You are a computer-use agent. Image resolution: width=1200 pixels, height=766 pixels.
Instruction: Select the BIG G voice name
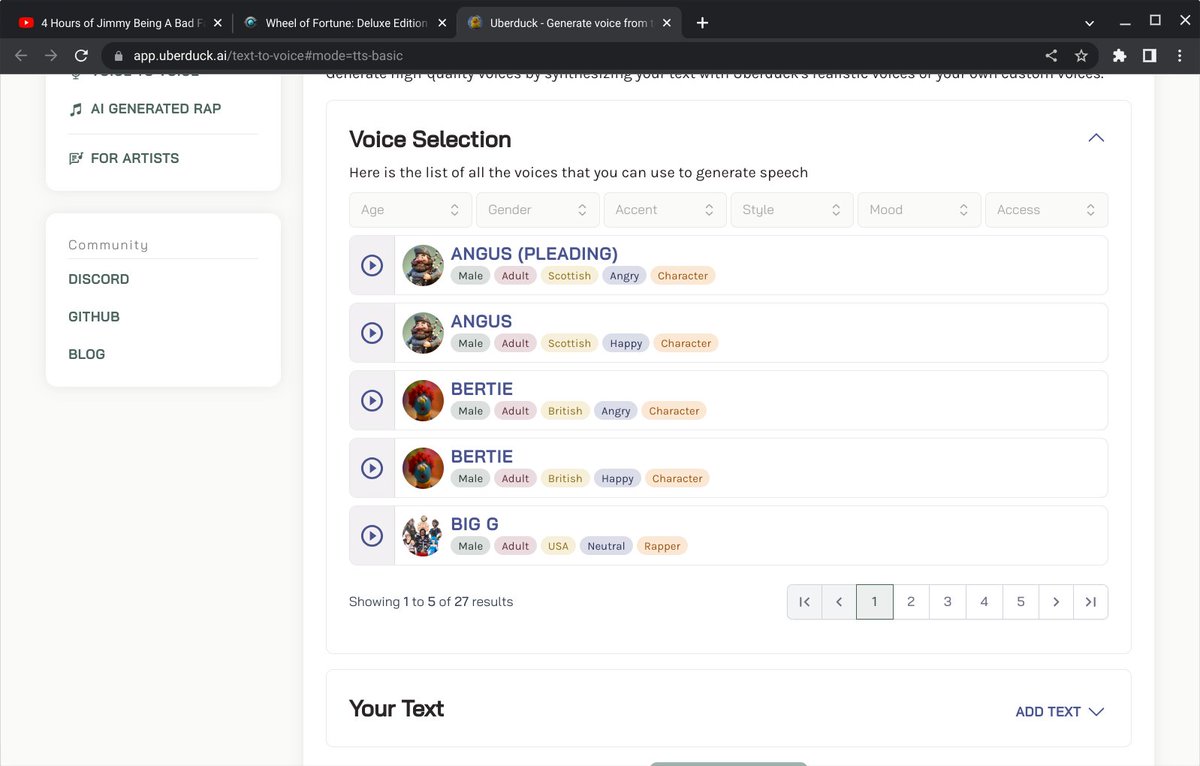475,524
